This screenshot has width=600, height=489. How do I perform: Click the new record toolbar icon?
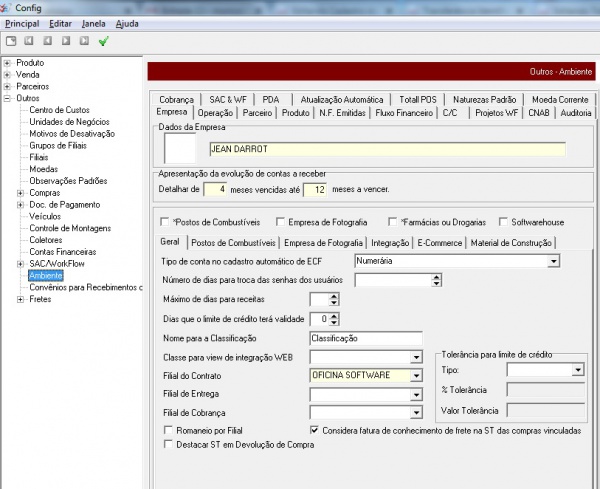tap(10, 41)
